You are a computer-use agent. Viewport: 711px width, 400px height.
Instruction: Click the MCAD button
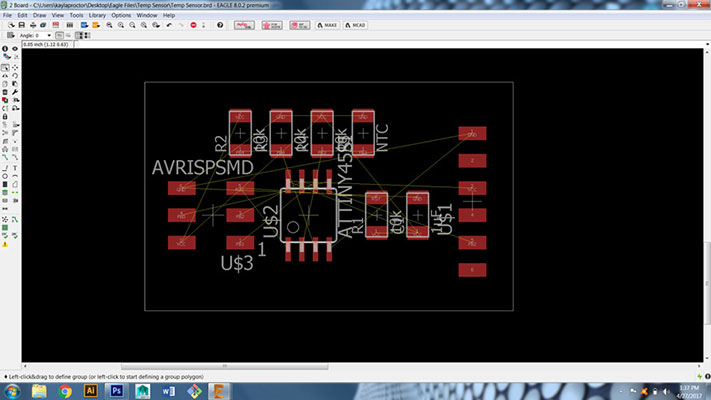coord(356,25)
